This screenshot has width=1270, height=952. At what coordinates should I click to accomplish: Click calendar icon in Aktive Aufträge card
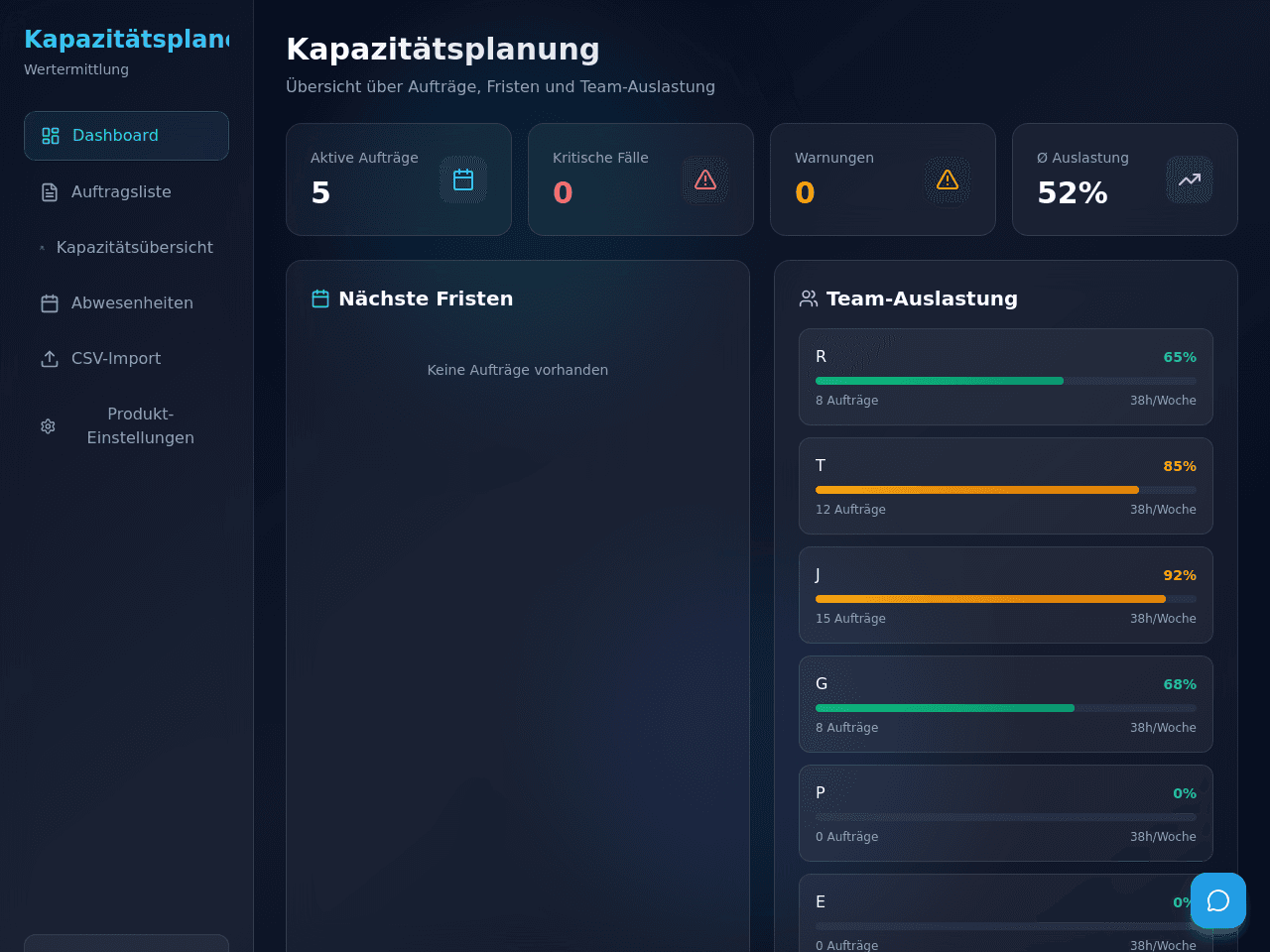coord(463,179)
